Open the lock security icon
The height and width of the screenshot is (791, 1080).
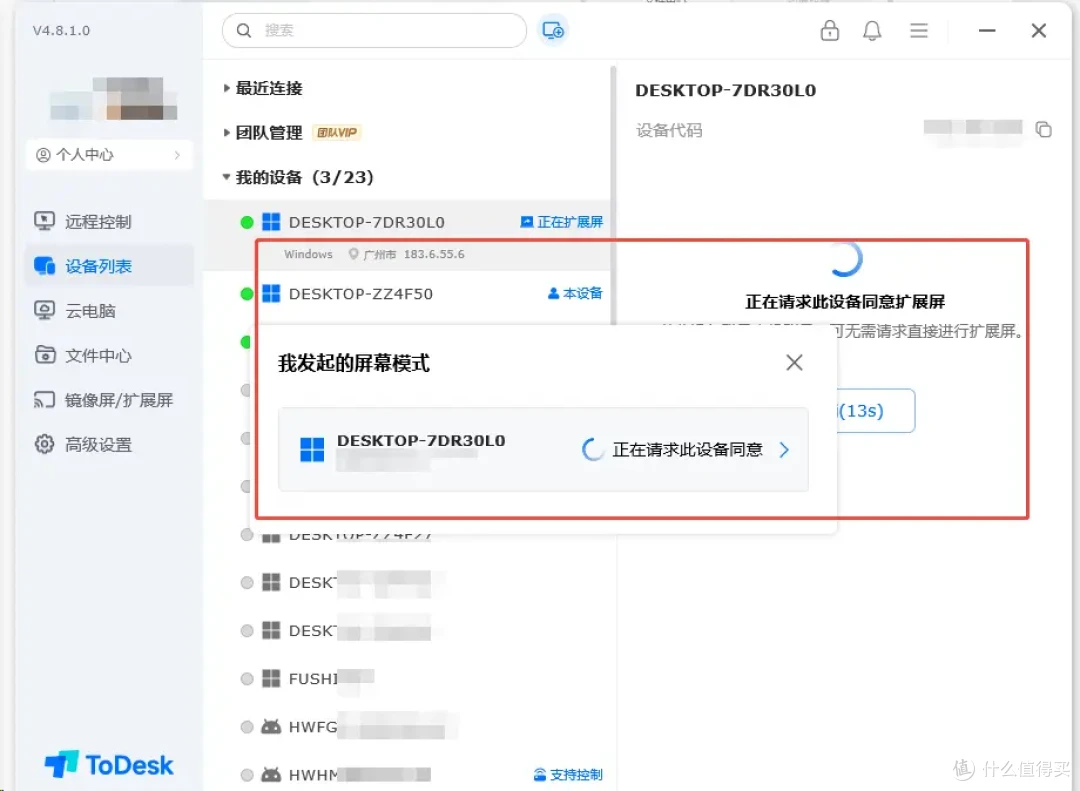[x=829, y=30]
